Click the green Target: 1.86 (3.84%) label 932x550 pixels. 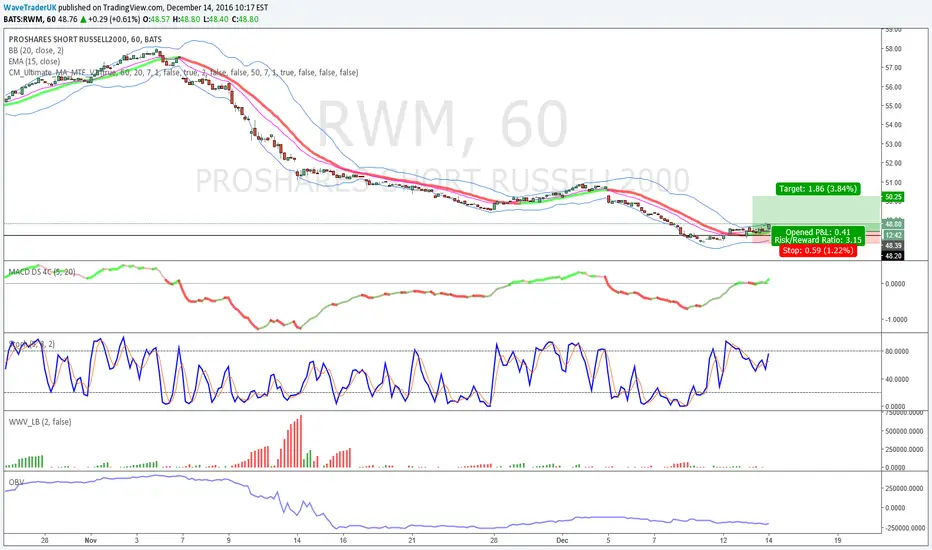pos(818,188)
